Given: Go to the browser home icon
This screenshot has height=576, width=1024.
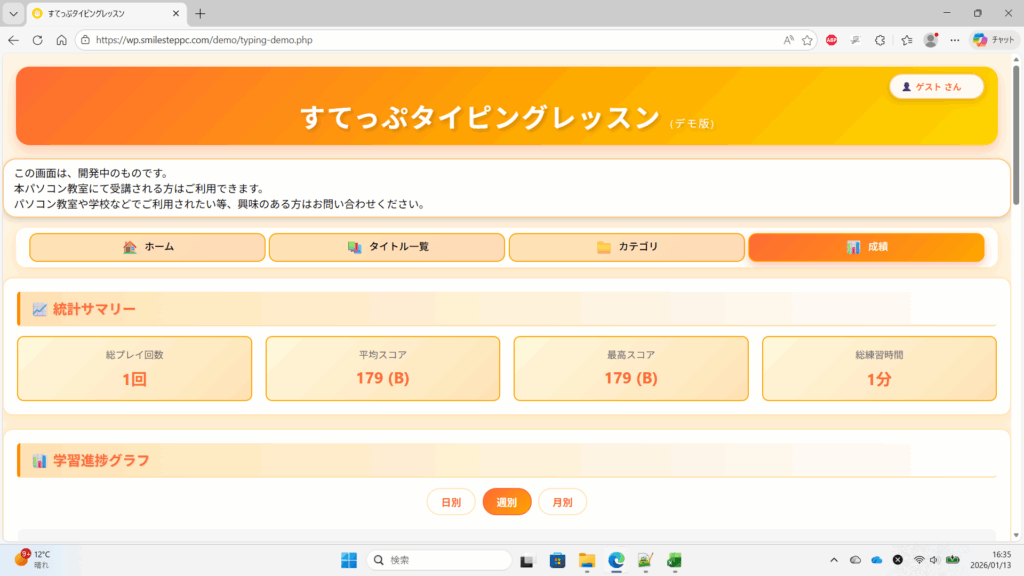Looking at the screenshot, I should 61,40.
